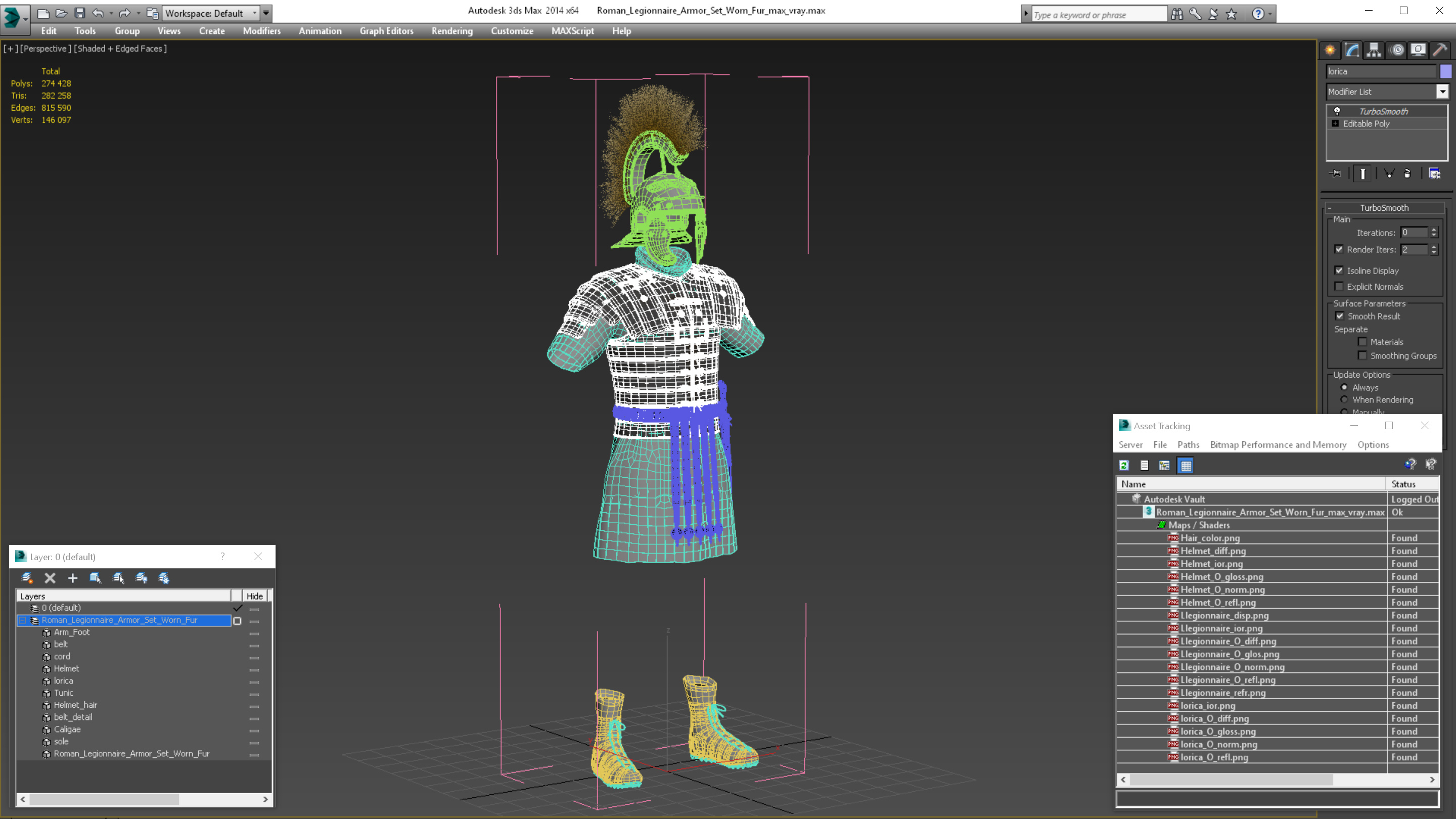Select the When Rendering update option

point(1345,399)
